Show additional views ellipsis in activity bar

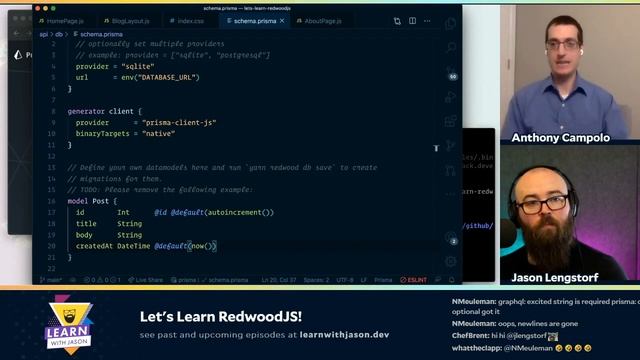(451, 194)
